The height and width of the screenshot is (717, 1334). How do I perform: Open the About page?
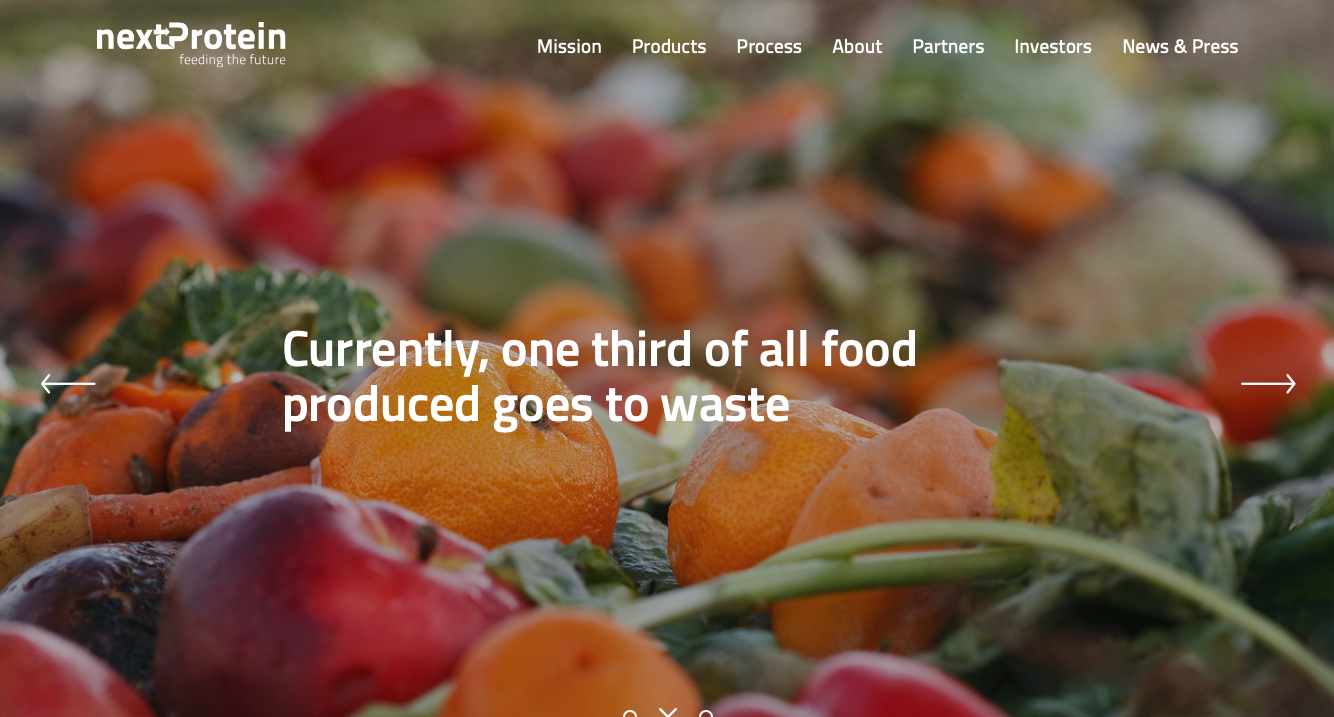coord(857,46)
